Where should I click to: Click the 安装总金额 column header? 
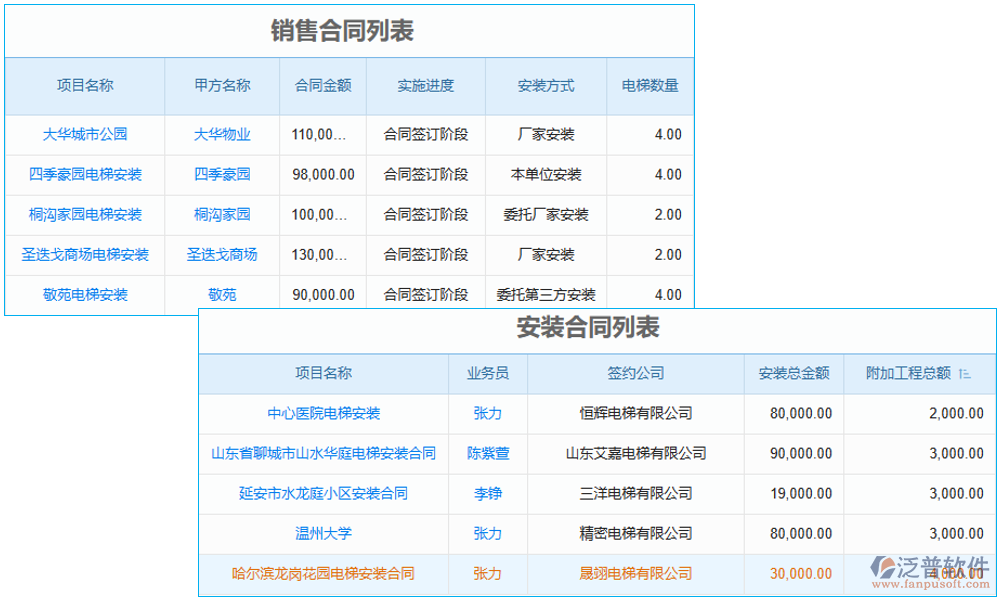pyautogui.click(x=796, y=374)
